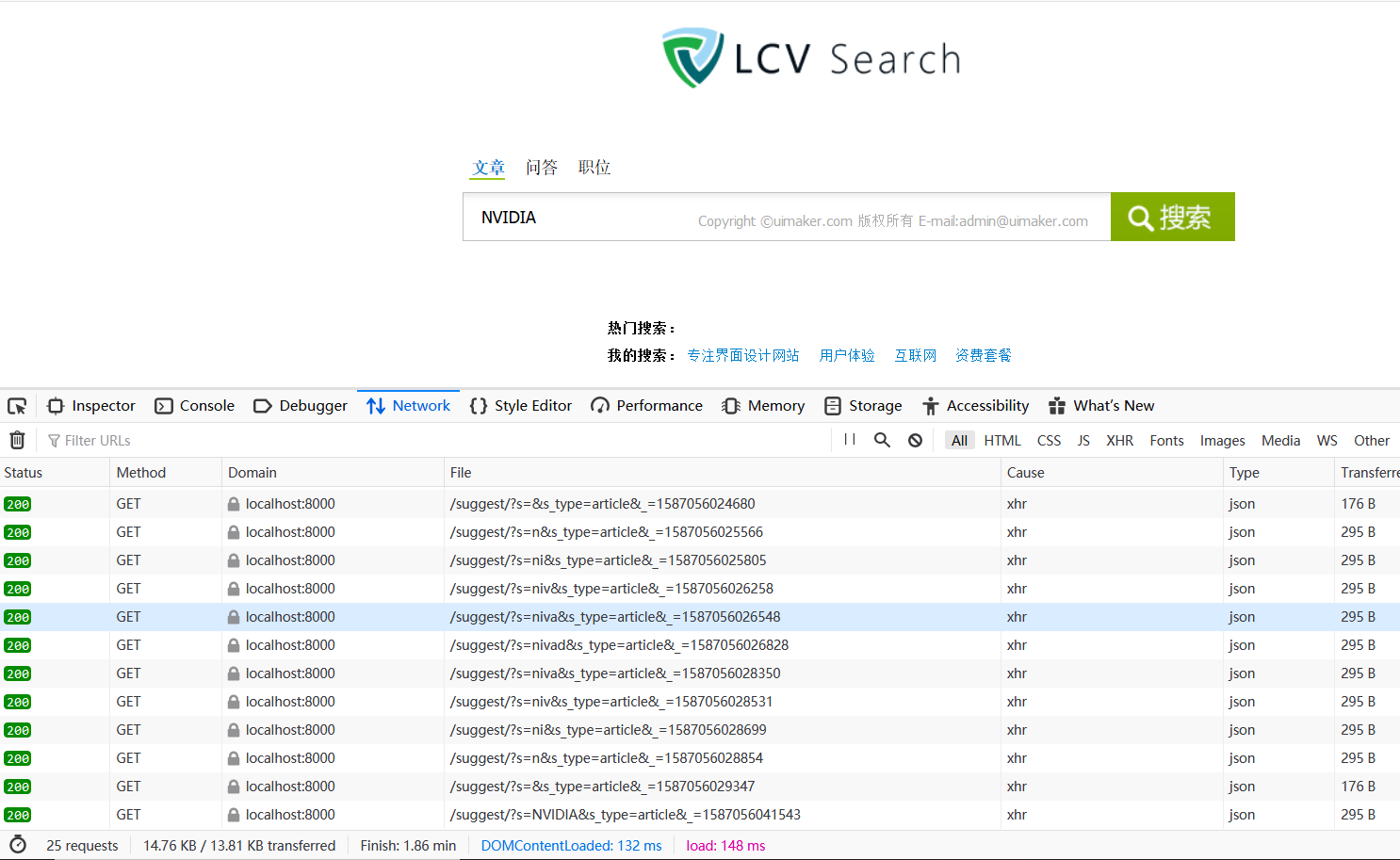1400x860 pixels.
Task: Filter requests by HTML
Action: [1002, 440]
